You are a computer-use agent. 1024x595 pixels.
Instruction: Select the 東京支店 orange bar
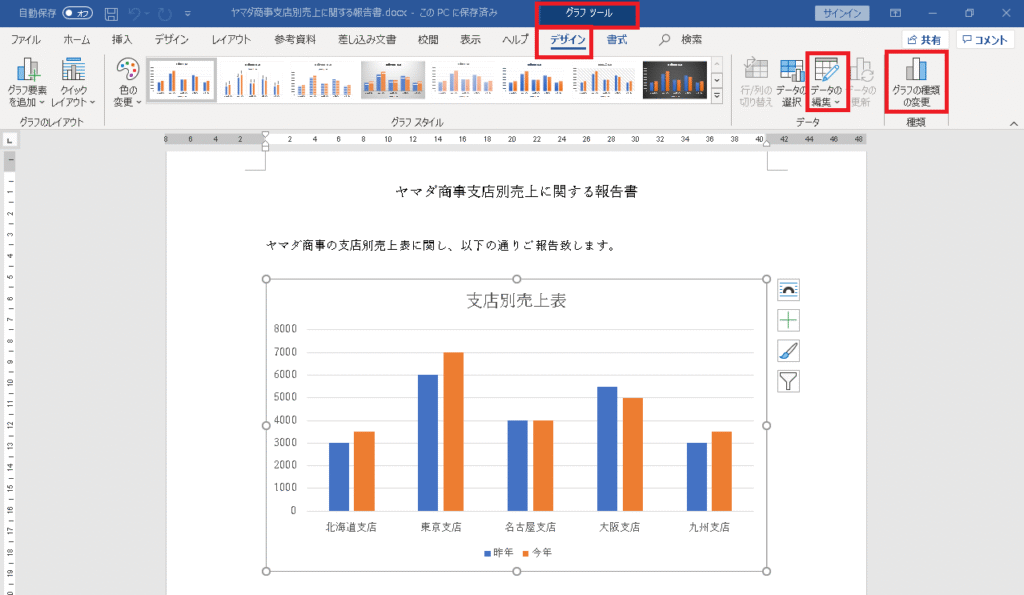[453, 432]
